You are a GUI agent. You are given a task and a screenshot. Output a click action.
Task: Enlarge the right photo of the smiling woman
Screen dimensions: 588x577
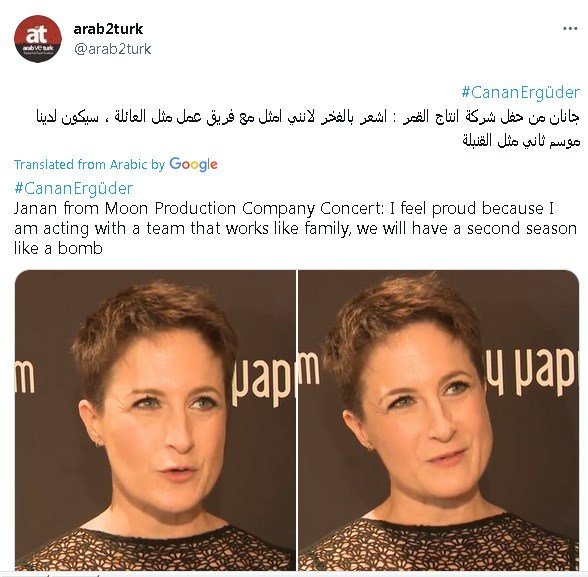[x=439, y=420]
